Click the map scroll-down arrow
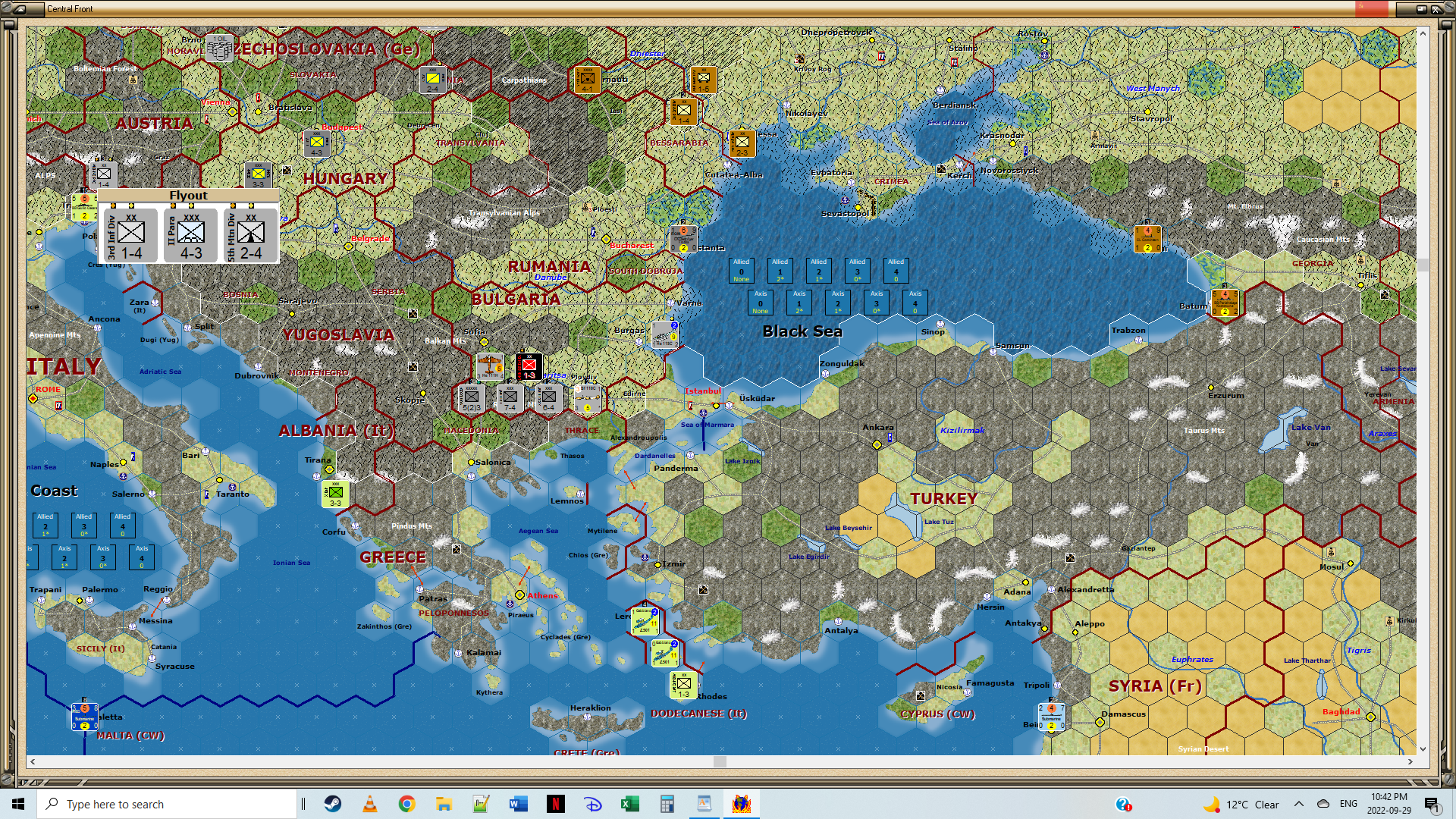1456x819 pixels. point(1423,748)
